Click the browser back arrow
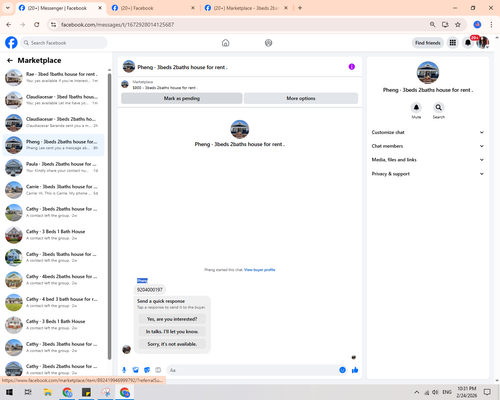The width and height of the screenshot is (500, 400). [x=9, y=24]
